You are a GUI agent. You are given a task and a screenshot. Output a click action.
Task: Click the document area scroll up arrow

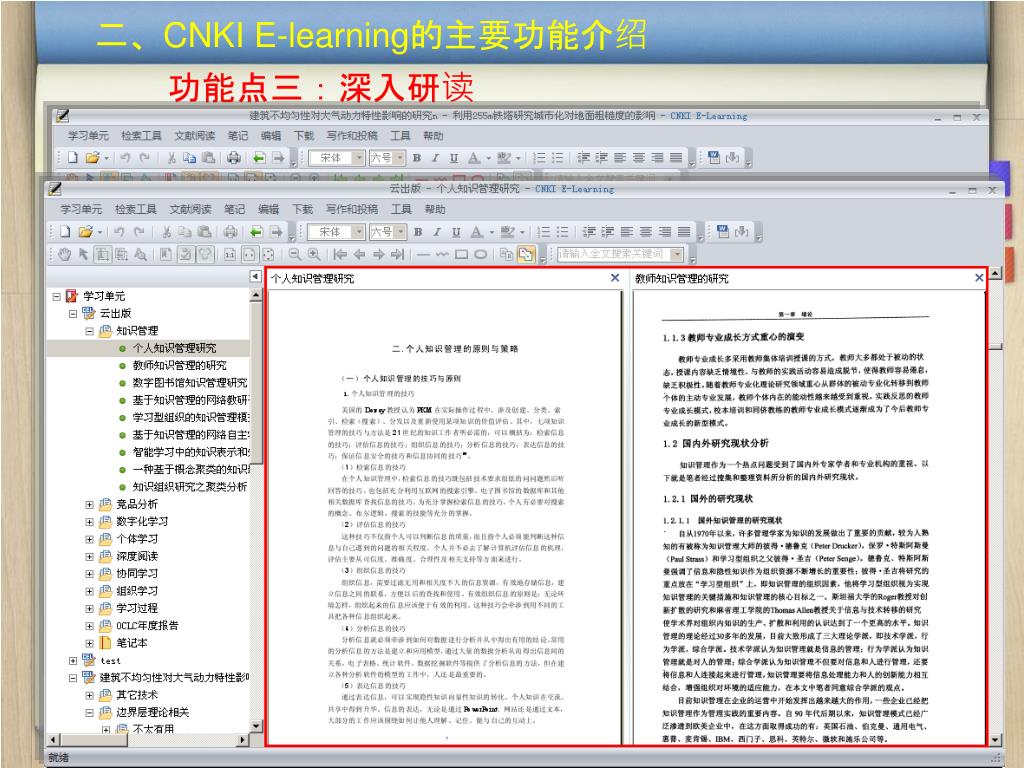point(994,274)
